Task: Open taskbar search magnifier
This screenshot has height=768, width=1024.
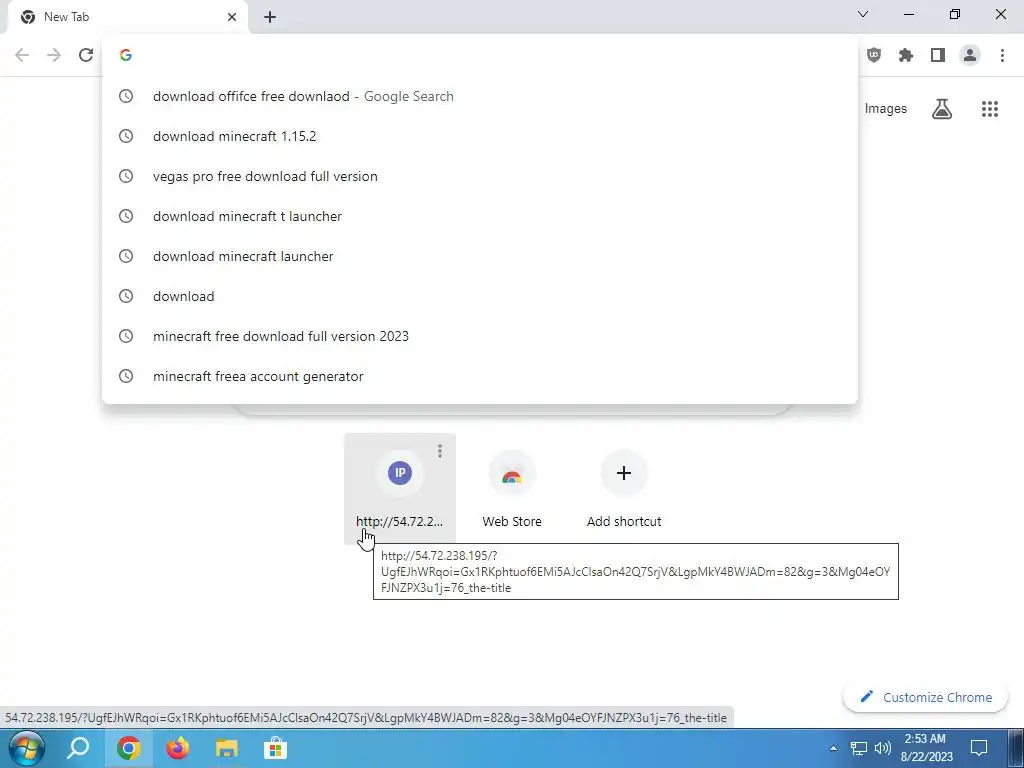Action: (x=78, y=748)
